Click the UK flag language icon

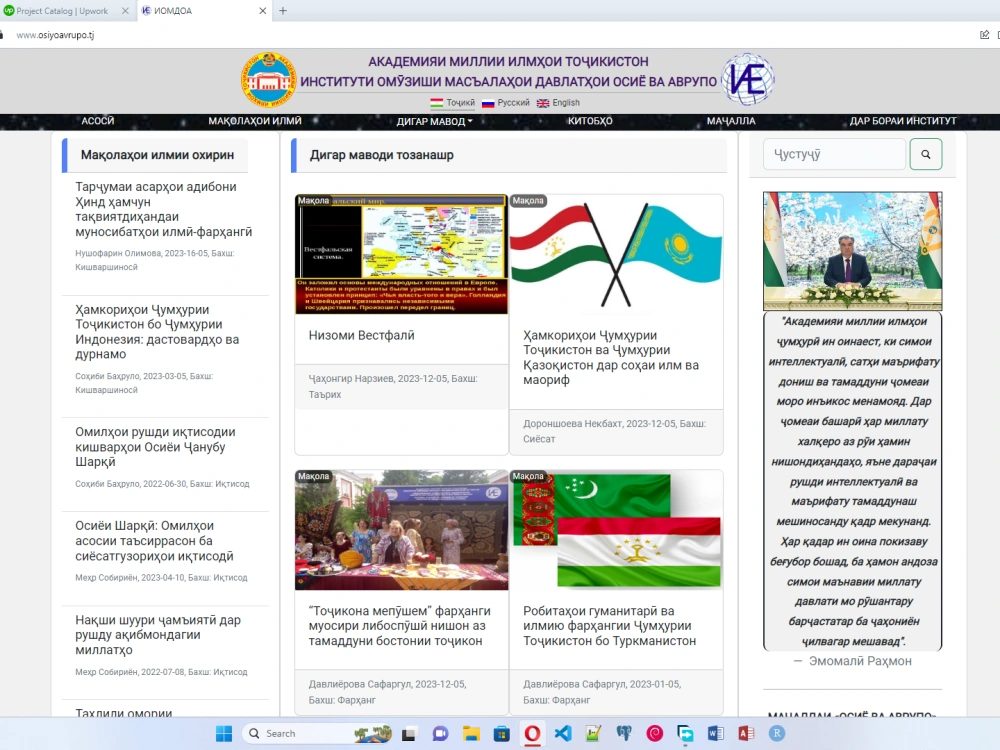tap(543, 103)
